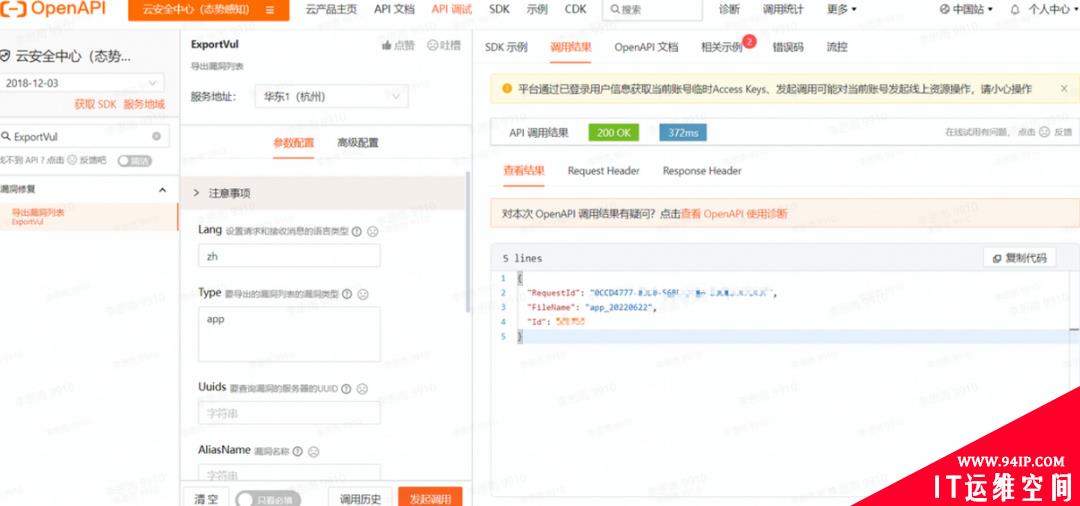
Task: Click the feedback face icon next to Uuids
Action: click(362, 388)
